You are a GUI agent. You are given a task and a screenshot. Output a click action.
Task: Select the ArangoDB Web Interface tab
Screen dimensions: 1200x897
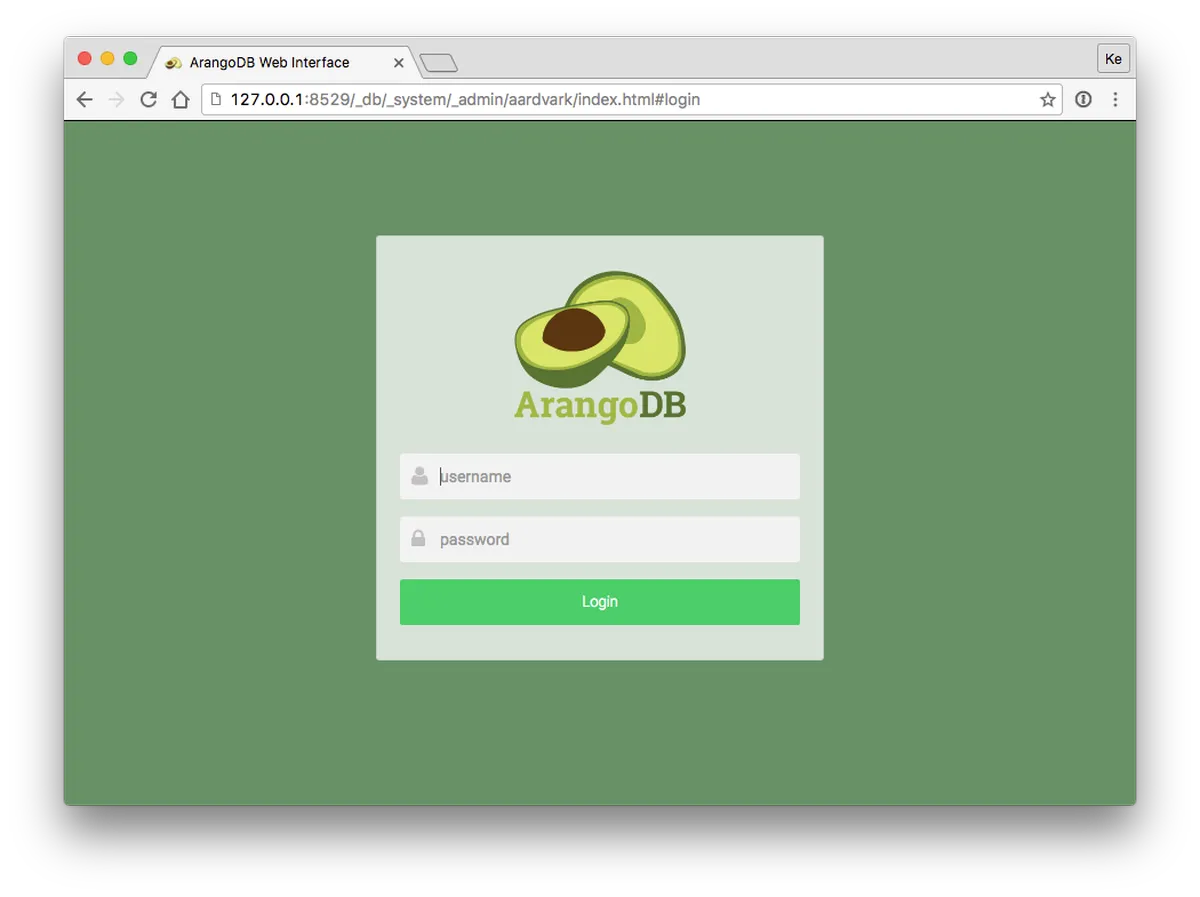281,62
